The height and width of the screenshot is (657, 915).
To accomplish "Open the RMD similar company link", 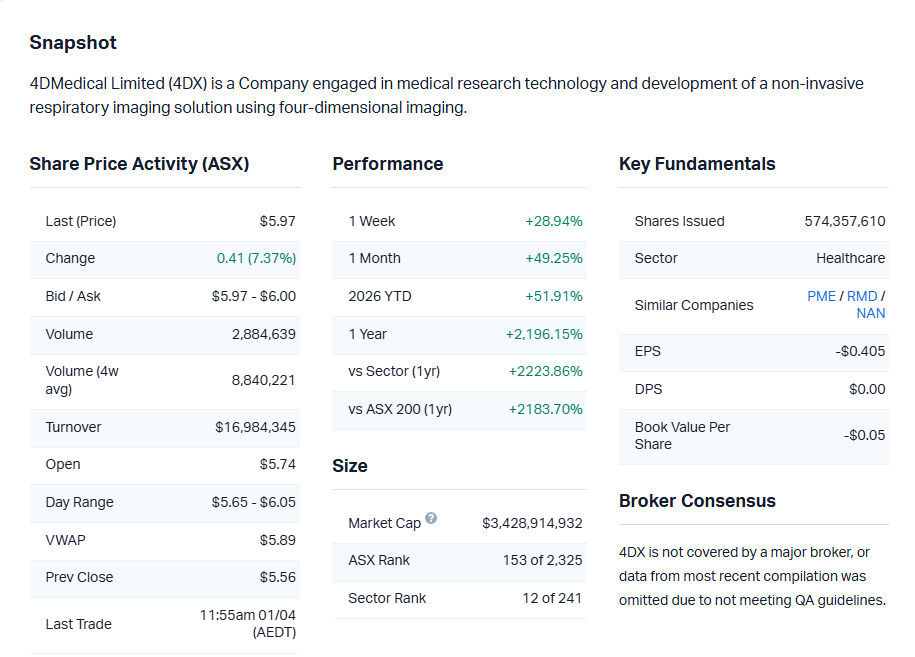I will pos(862,296).
